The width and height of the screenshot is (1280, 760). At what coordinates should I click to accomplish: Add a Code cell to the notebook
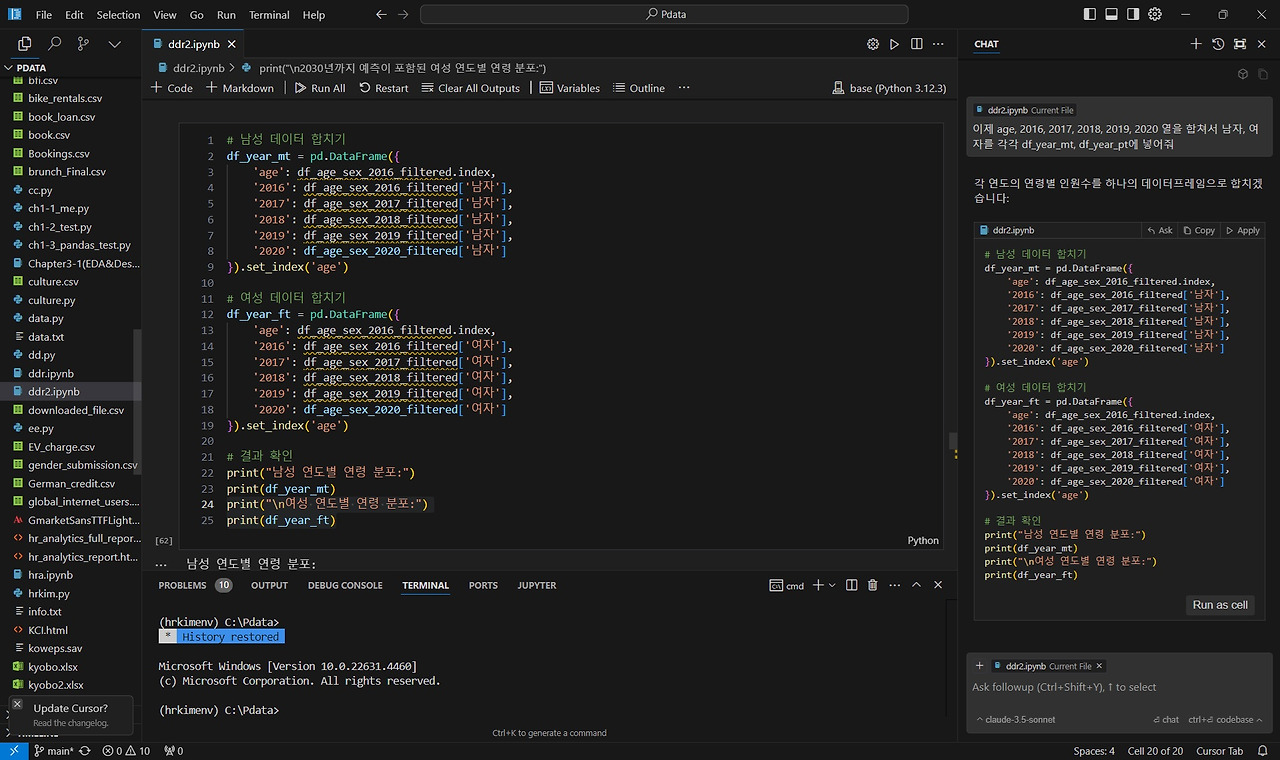(172, 88)
